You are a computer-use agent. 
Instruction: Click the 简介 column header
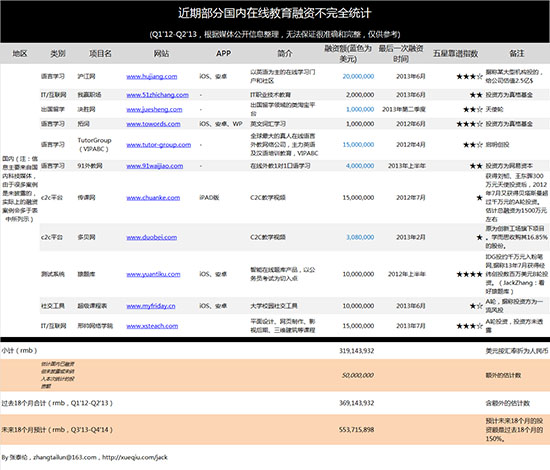click(x=284, y=53)
